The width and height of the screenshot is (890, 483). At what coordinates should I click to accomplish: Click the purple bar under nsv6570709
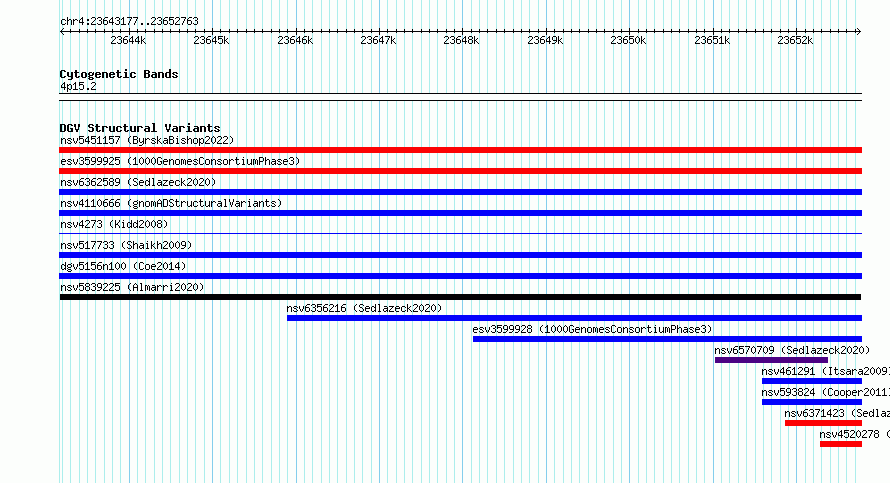[771, 360]
